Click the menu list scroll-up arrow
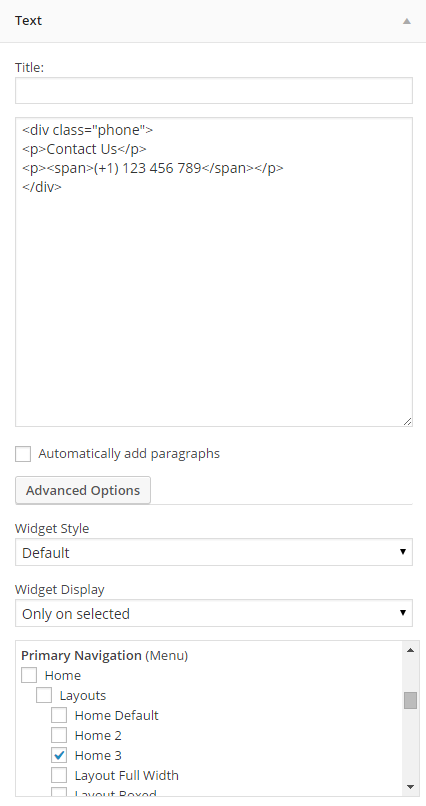 point(410,650)
